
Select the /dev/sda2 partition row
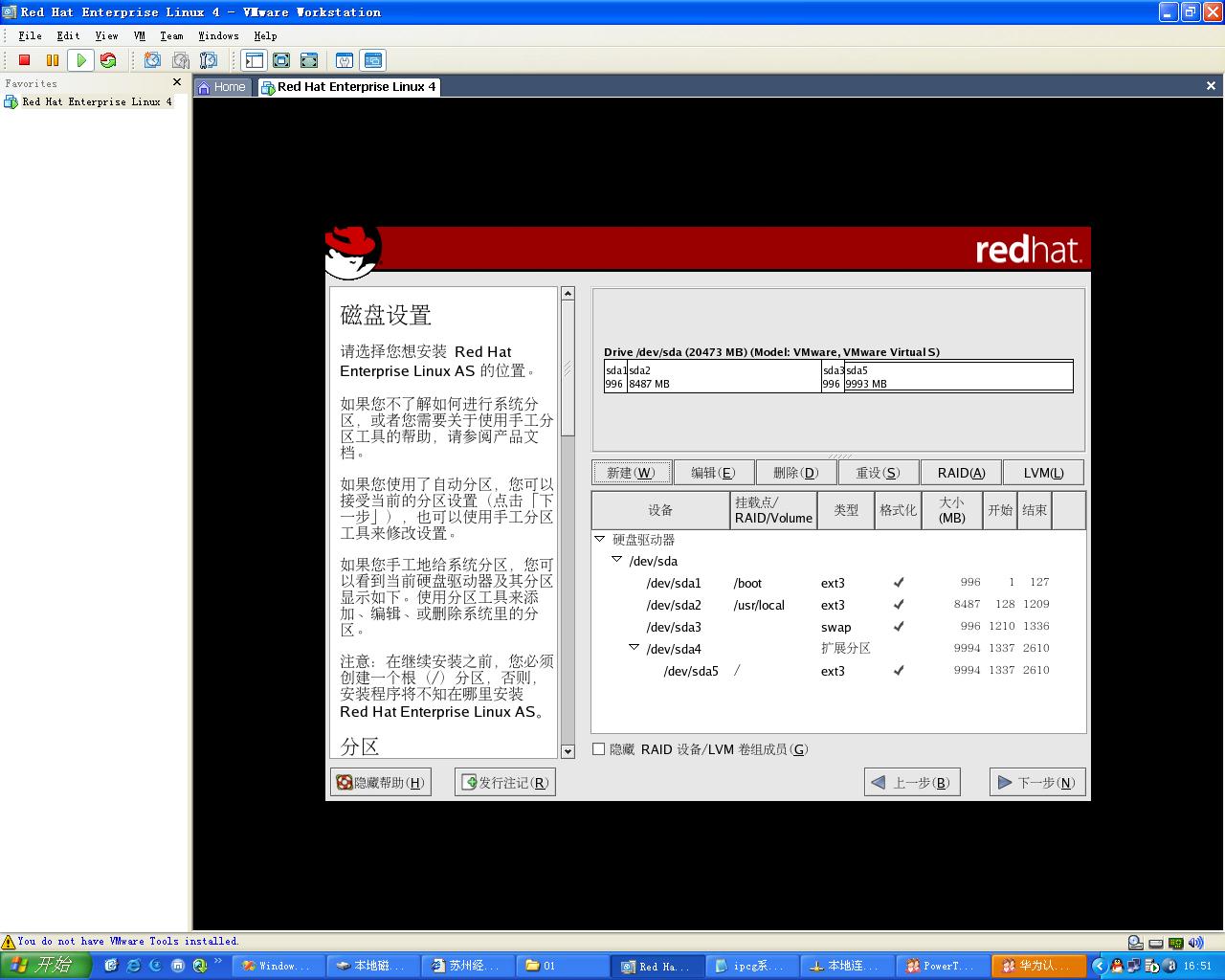pyautogui.click(x=674, y=605)
